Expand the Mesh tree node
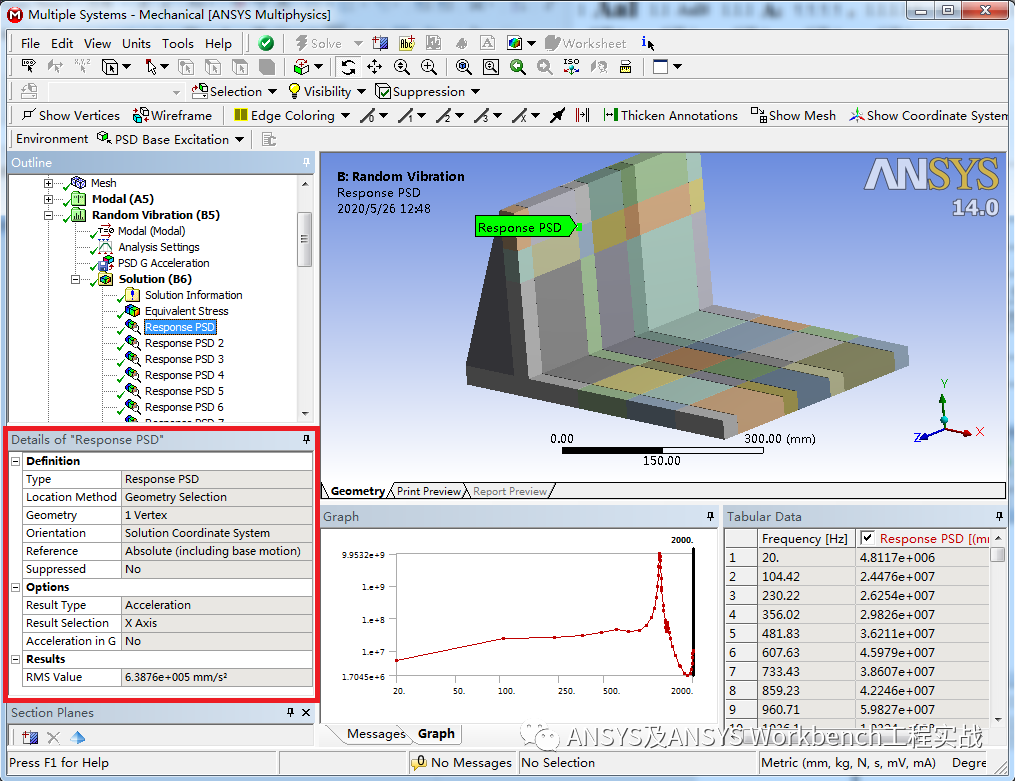Image resolution: width=1015 pixels, height=781 pixels. coord(49,183)
